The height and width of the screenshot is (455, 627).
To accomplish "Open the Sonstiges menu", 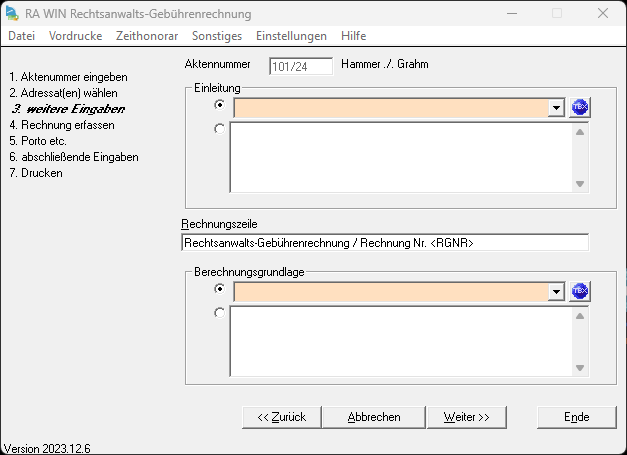I will pos(217,36).
